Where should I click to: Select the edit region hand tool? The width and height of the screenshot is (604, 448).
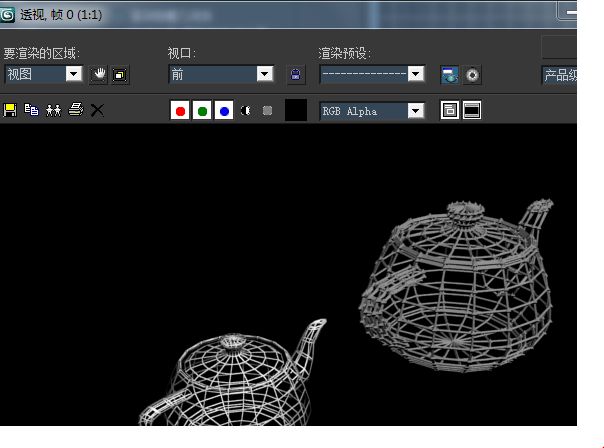click(99, 74)
